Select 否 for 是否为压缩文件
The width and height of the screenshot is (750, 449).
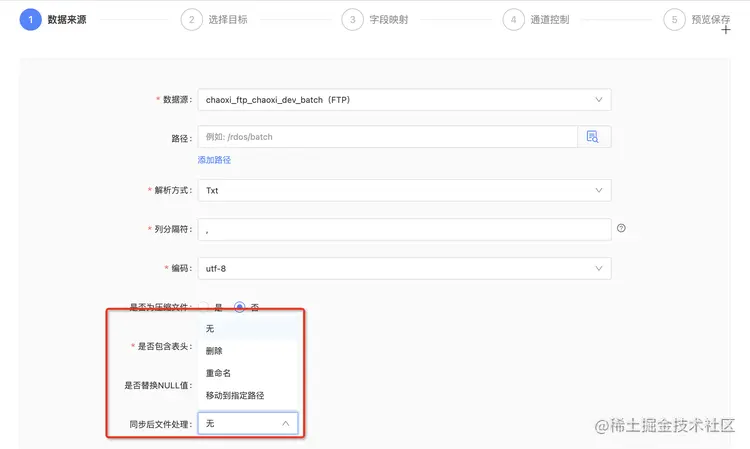coord(240,307)
